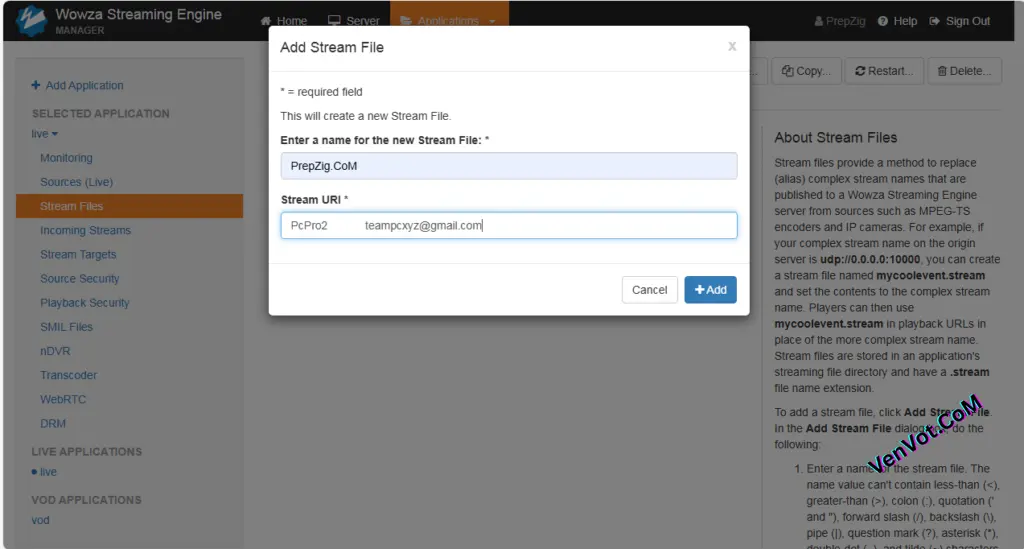Click the Sign Out icon

[935, 21]
